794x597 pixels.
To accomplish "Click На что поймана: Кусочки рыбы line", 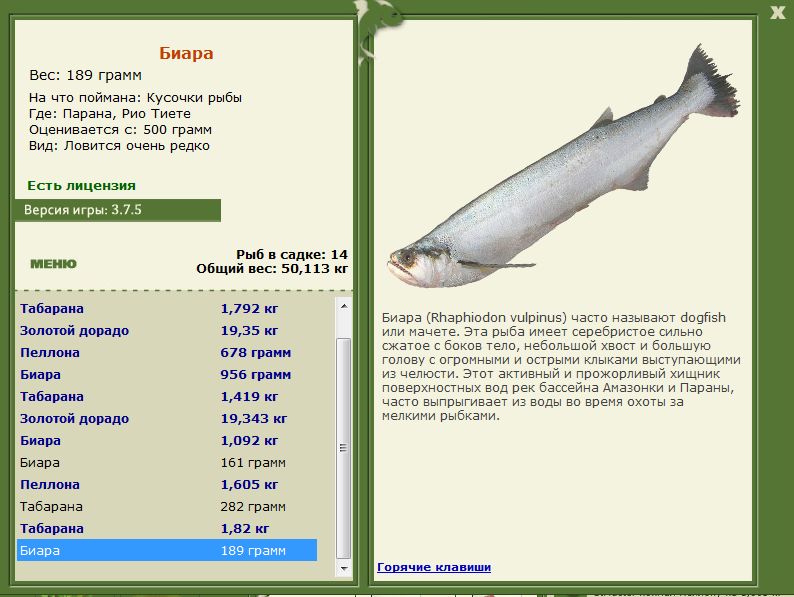I will tap(135, 98).
